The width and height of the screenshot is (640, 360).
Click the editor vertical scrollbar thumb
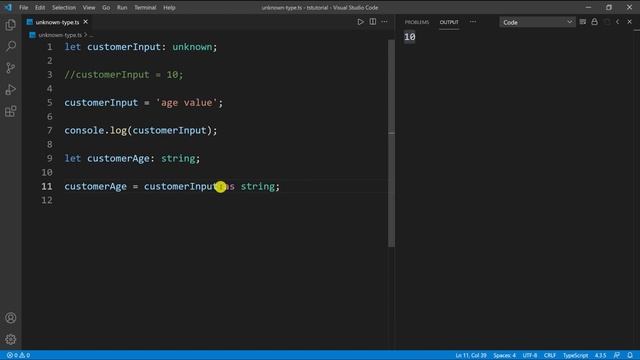(391, 143)
